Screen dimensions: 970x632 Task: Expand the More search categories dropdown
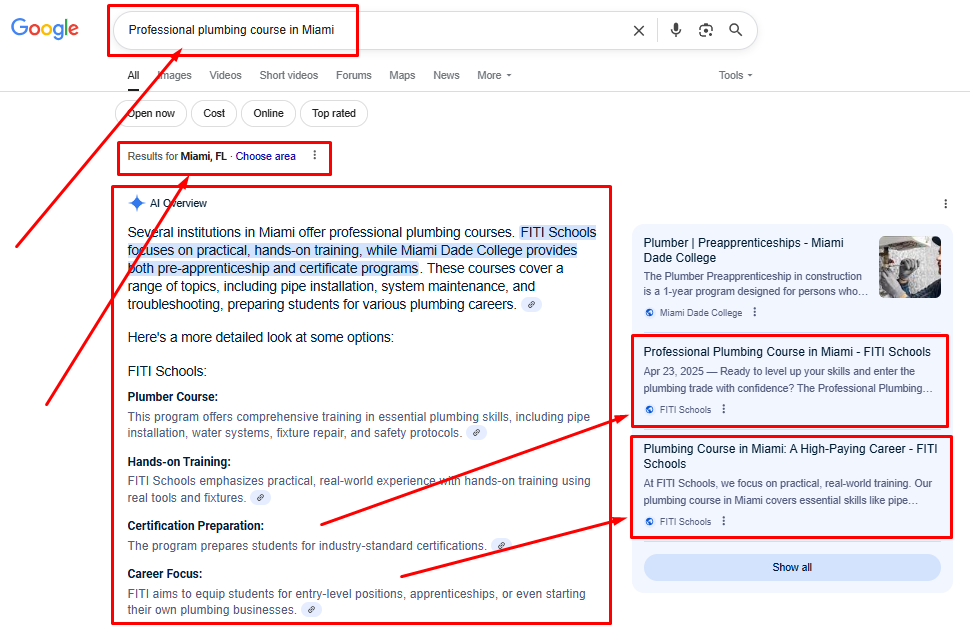[494, 75]
